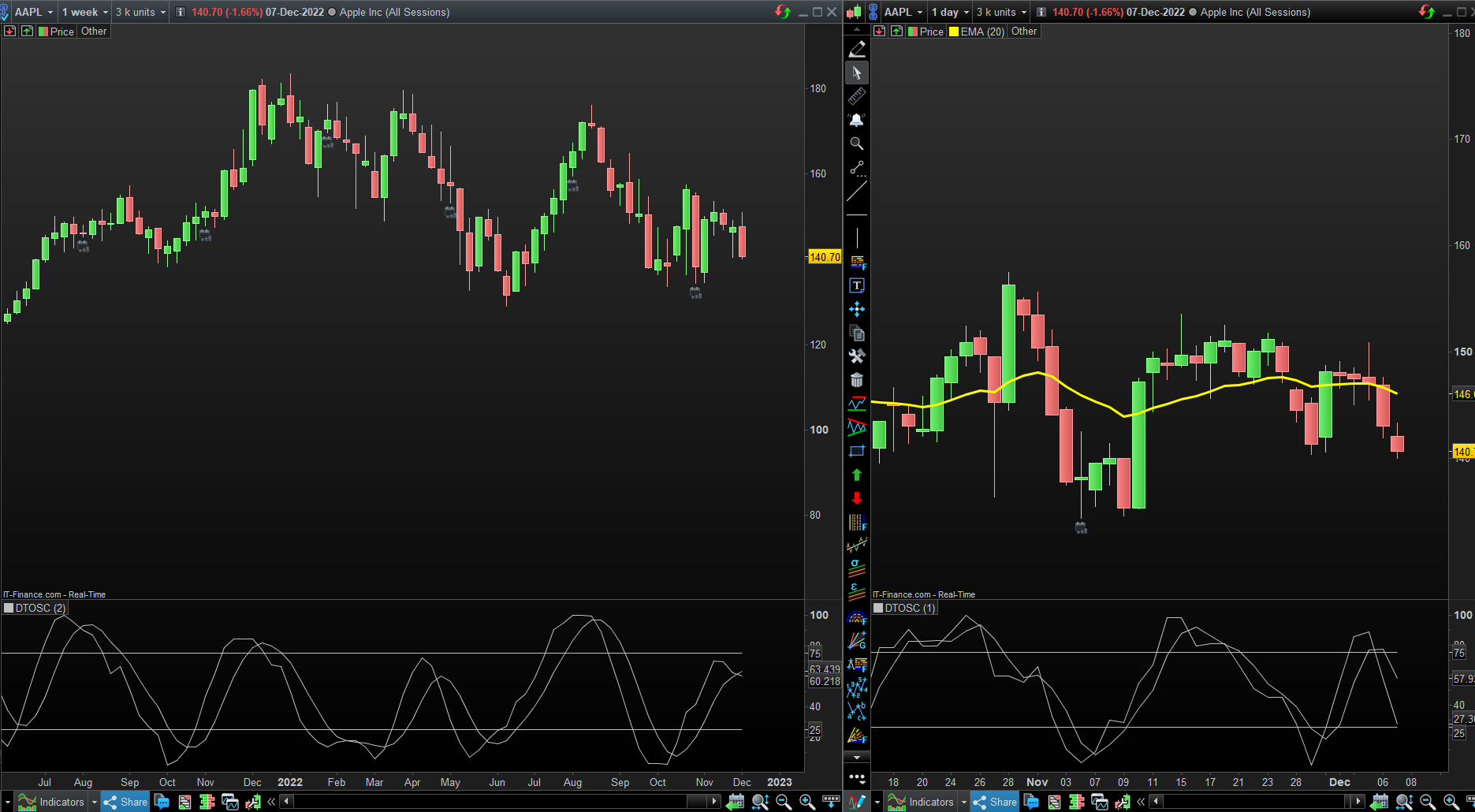Select the vertical line tool

pyautogui.click(x=857, y=238)
